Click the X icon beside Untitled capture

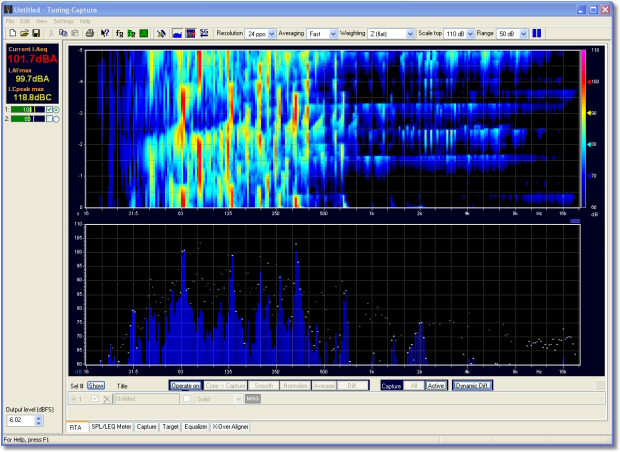tap(107, 399)
